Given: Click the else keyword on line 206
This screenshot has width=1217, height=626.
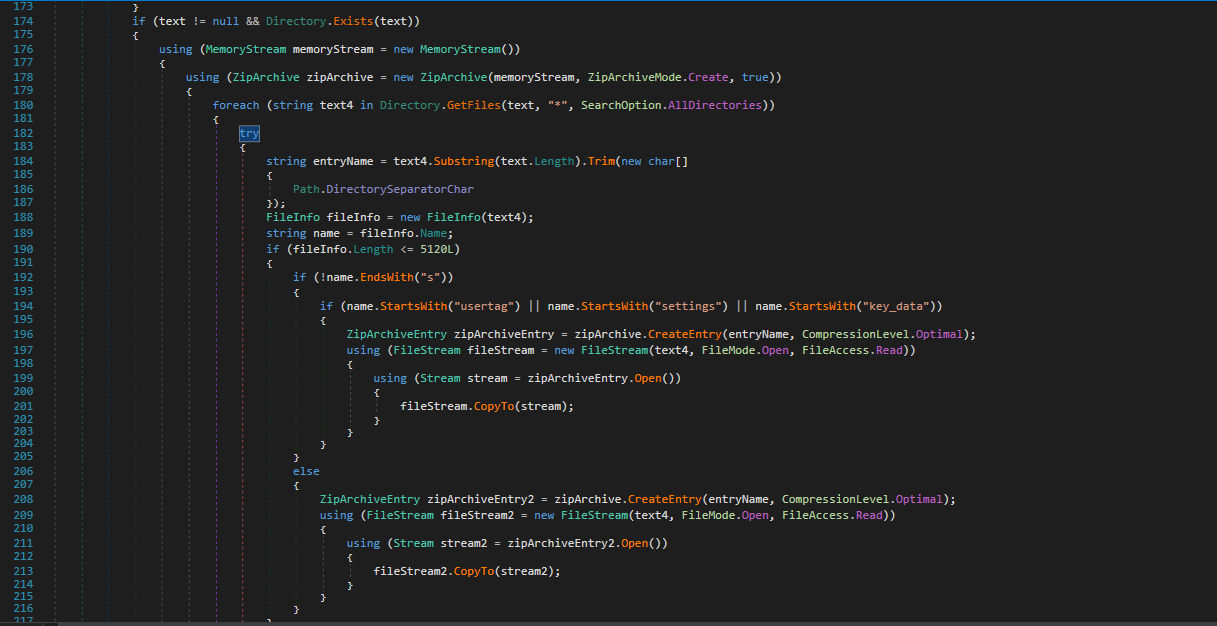Looking at the screenshot, I should (306, 470).
